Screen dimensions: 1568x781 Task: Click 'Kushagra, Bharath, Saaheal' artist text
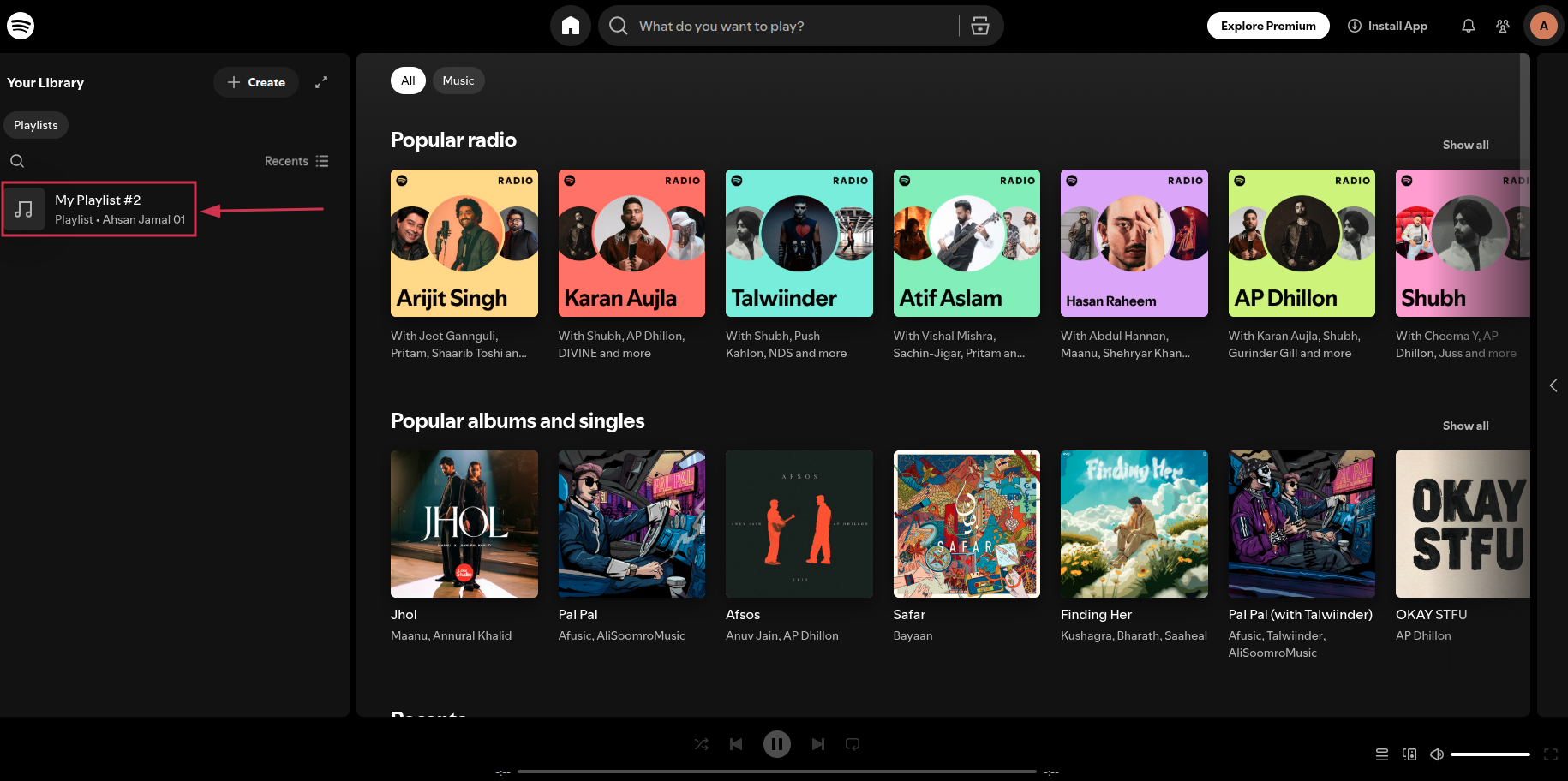(x=1134, y=635)
